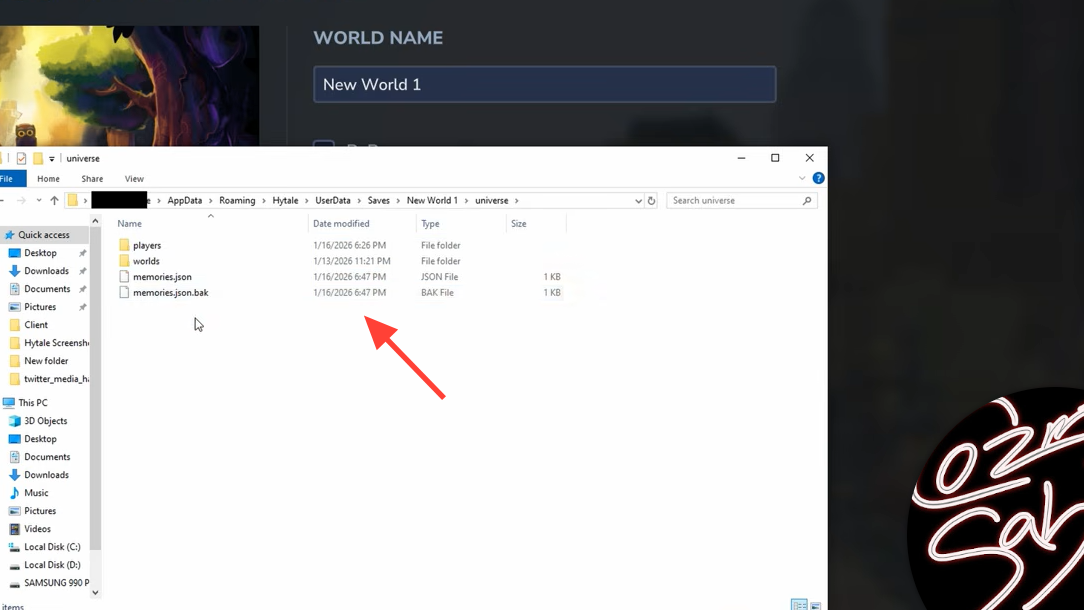Go to Saves in breadcrumb

[378, 201]
